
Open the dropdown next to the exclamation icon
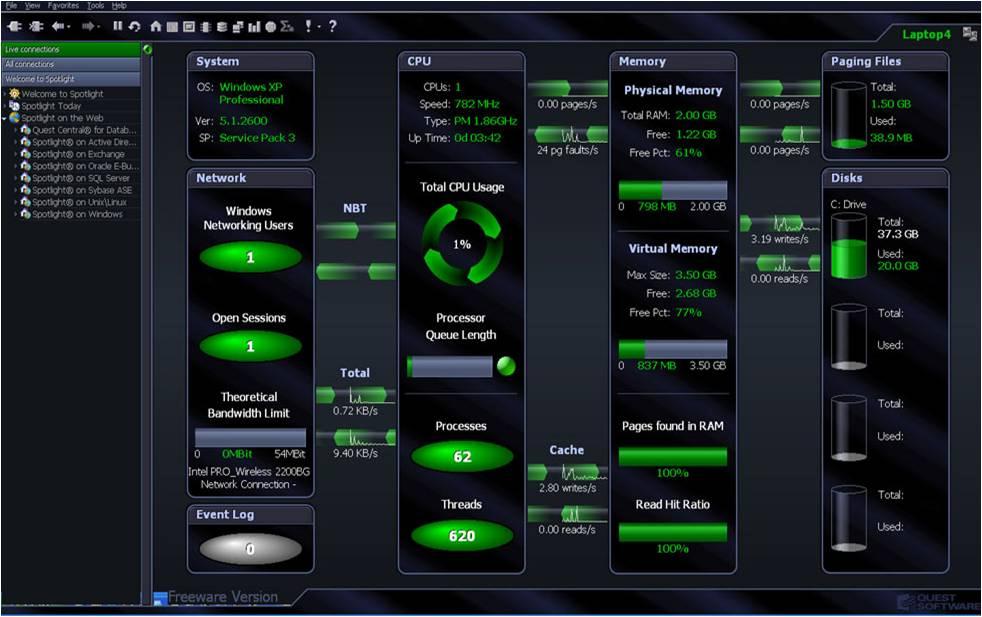319,27
